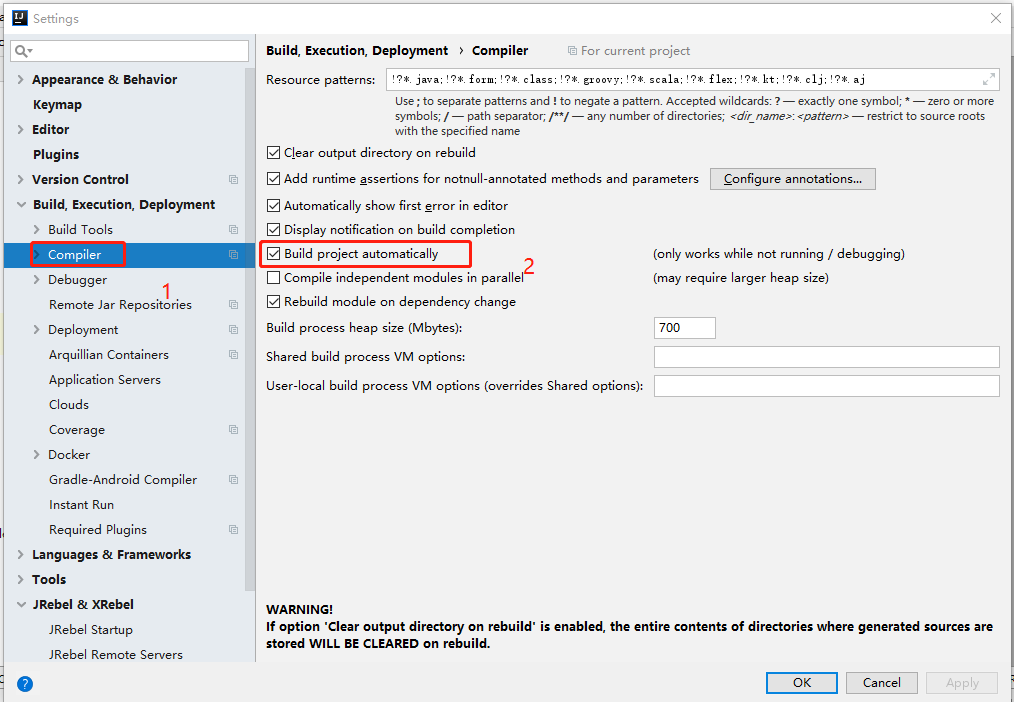Toggle Rebuild module on dependency change
Screen dimensions: 1014x702
point(274,302)
